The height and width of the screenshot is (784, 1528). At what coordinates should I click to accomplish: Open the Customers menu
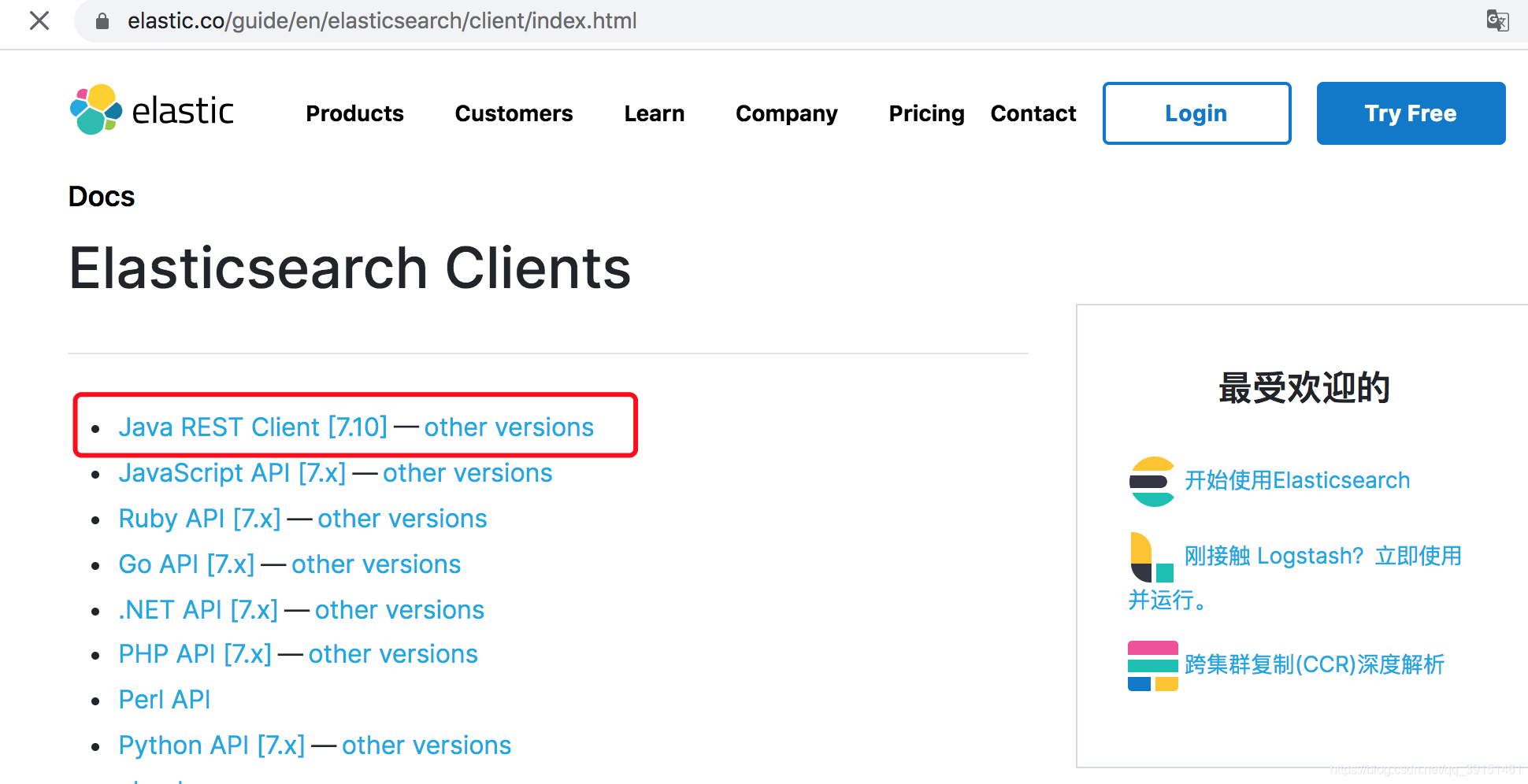tap(514, 113)
